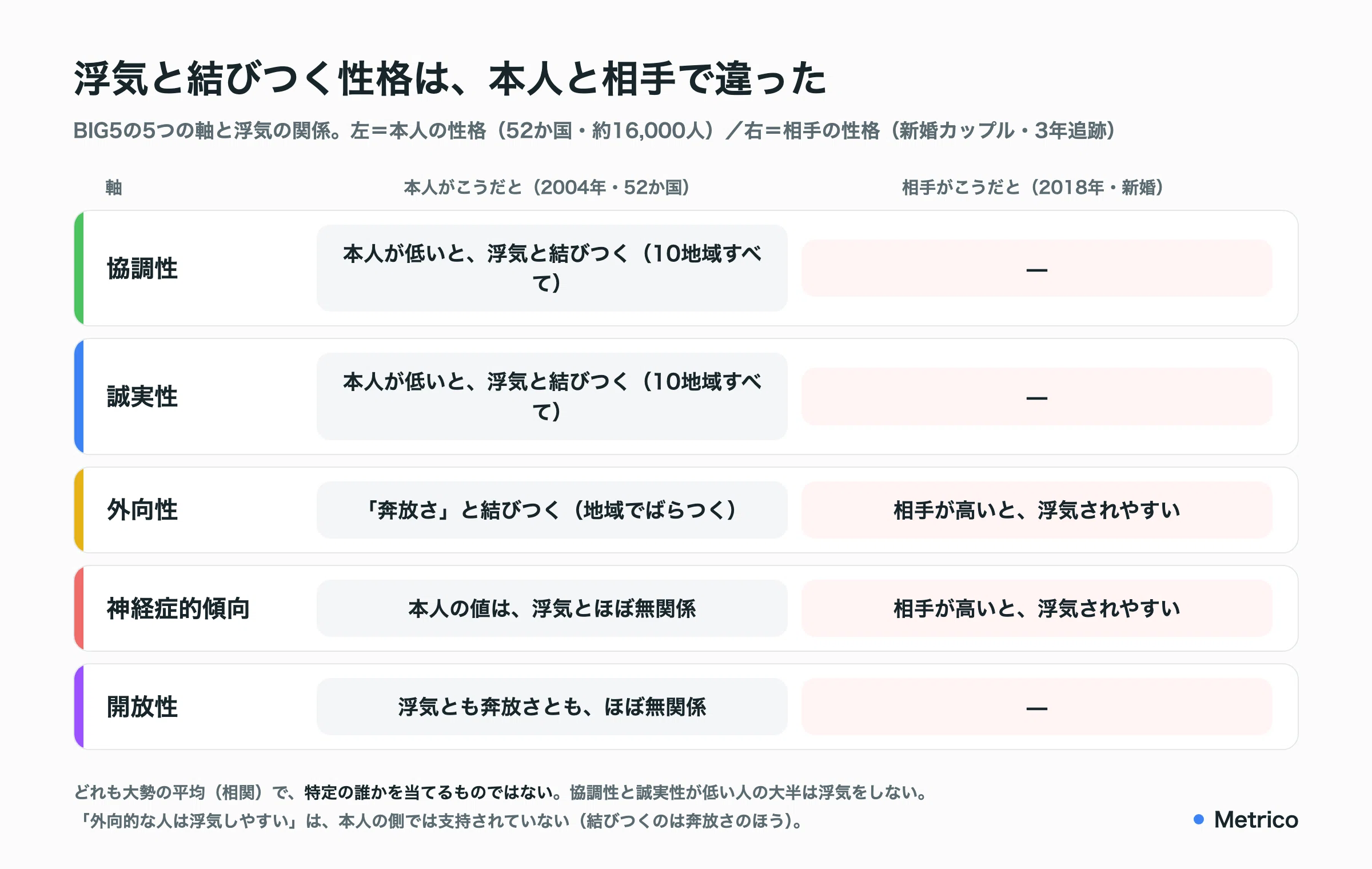Click the pink dash cell in 開放性 row

tap(1036, 707)
